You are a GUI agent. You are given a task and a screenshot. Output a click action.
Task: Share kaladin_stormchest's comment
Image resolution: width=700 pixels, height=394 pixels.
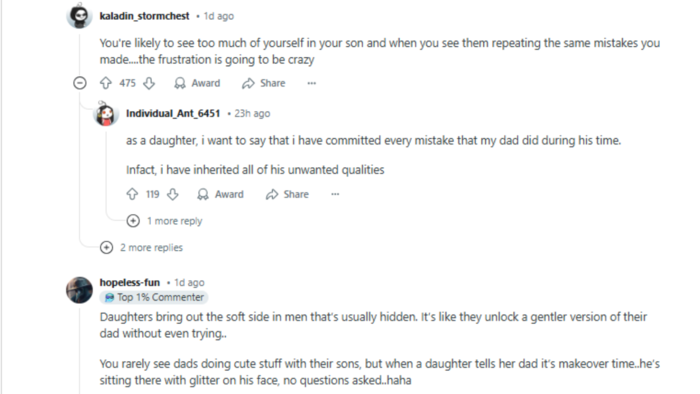[x=264, y=83]
